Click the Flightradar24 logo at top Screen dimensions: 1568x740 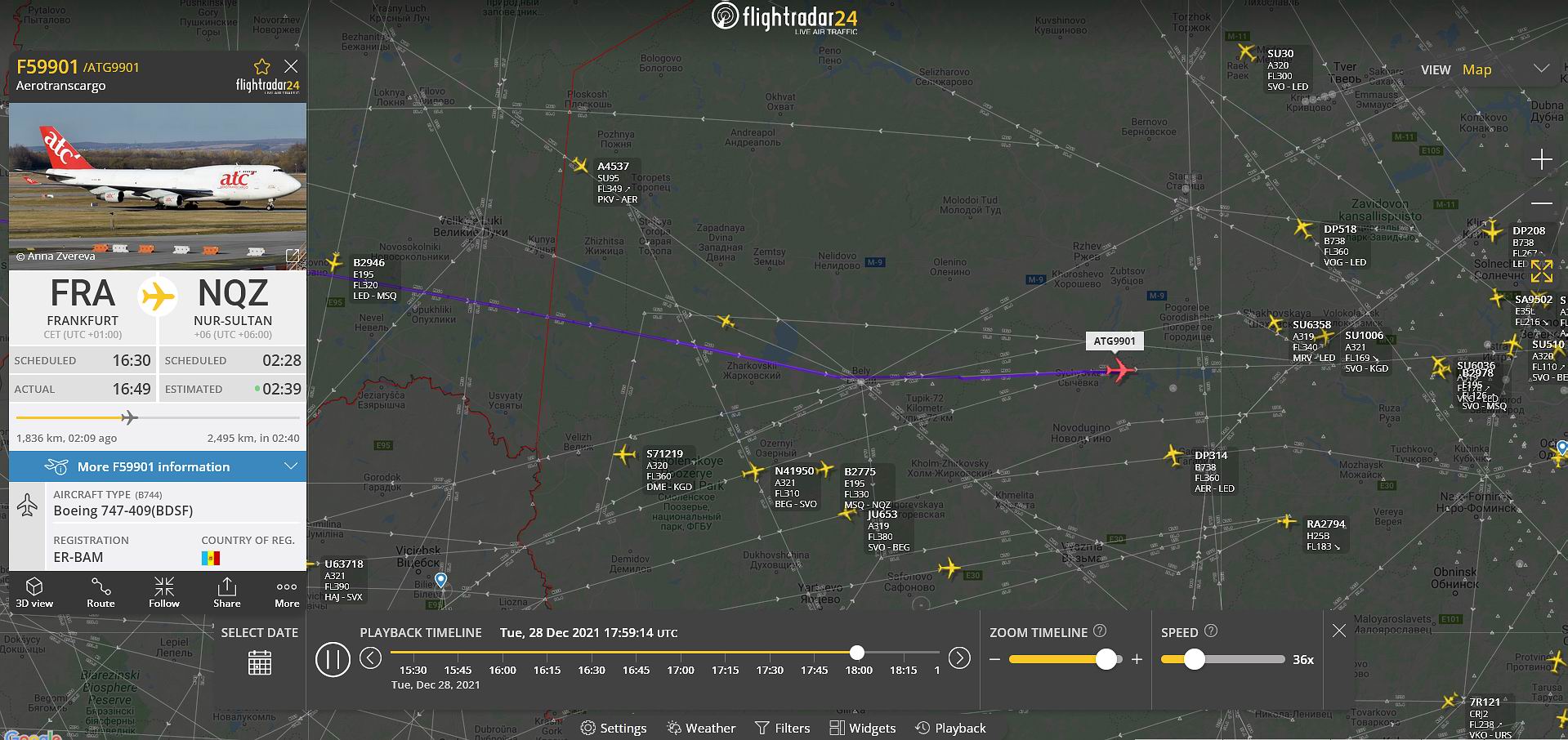784,18
